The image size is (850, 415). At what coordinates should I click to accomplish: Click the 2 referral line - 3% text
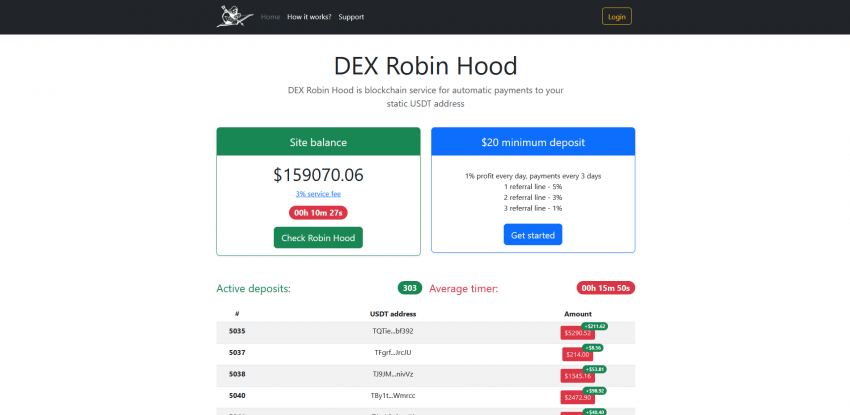coord(533,197)
